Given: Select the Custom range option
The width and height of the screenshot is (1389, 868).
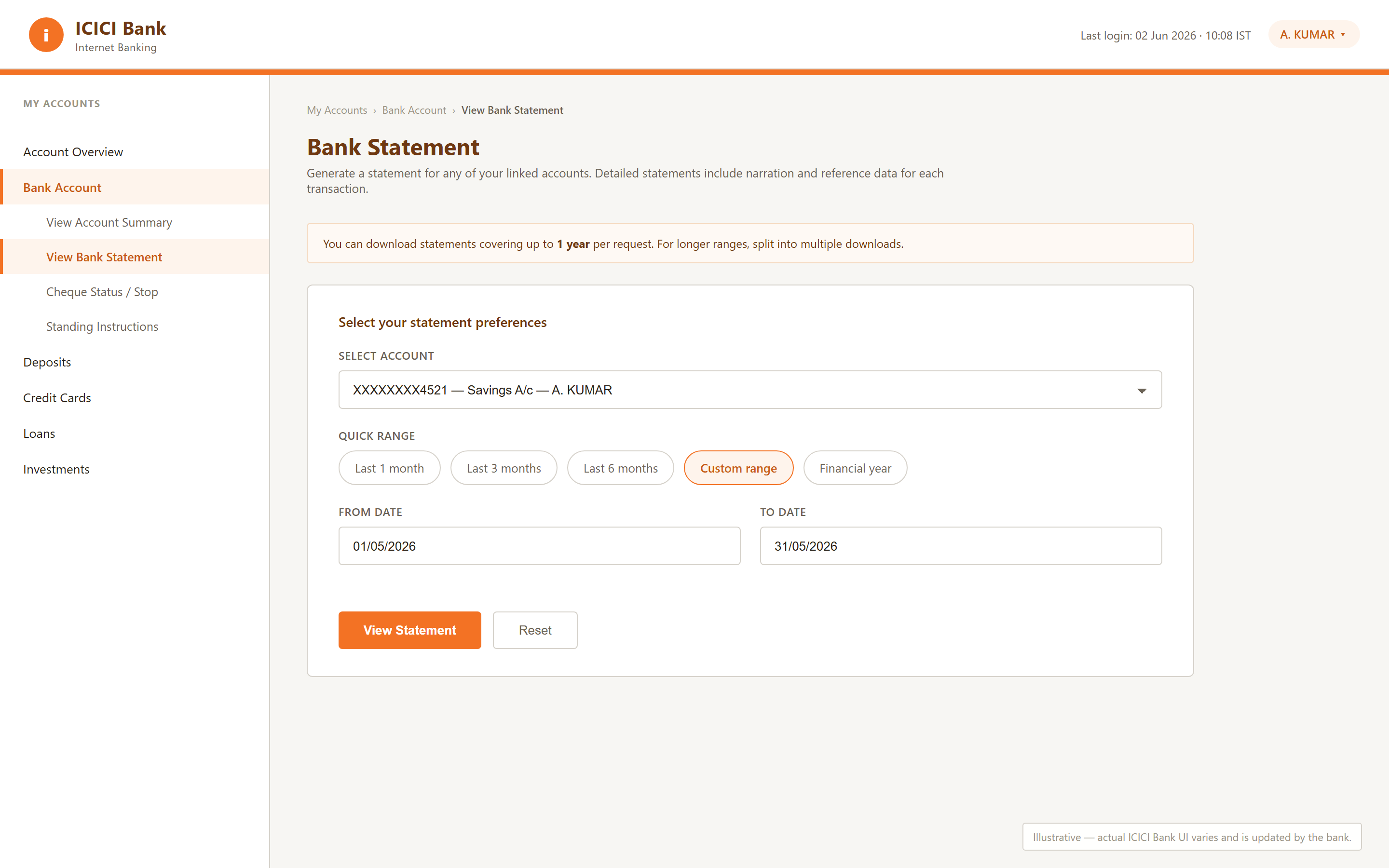Looking at the screenshot, I should (x=738, y=468).
